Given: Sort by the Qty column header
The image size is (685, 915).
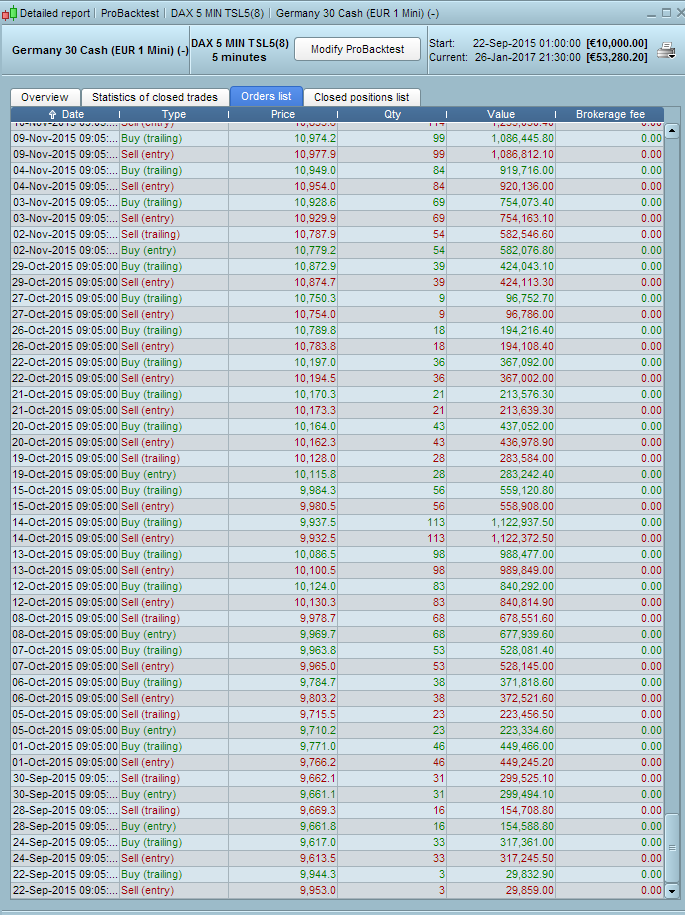Looking at the screenshot, I should coord(392,114).
